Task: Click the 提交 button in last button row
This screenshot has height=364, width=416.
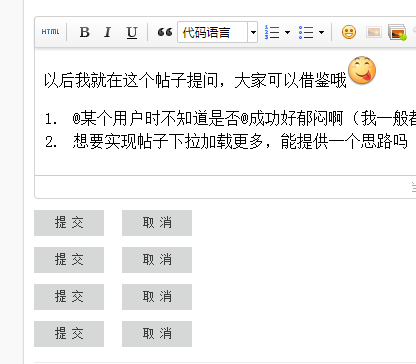Action: [x=69, y=334]
